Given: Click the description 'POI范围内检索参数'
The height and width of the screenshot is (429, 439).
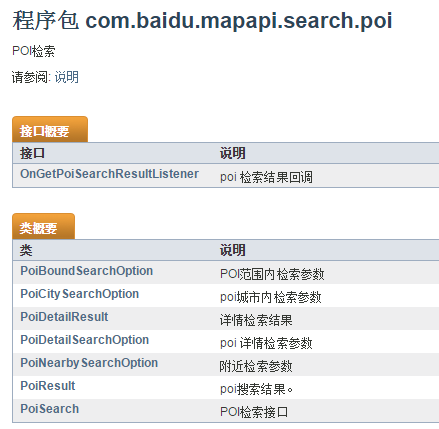Looking at the screenshot, I should (x=272, y=274).
